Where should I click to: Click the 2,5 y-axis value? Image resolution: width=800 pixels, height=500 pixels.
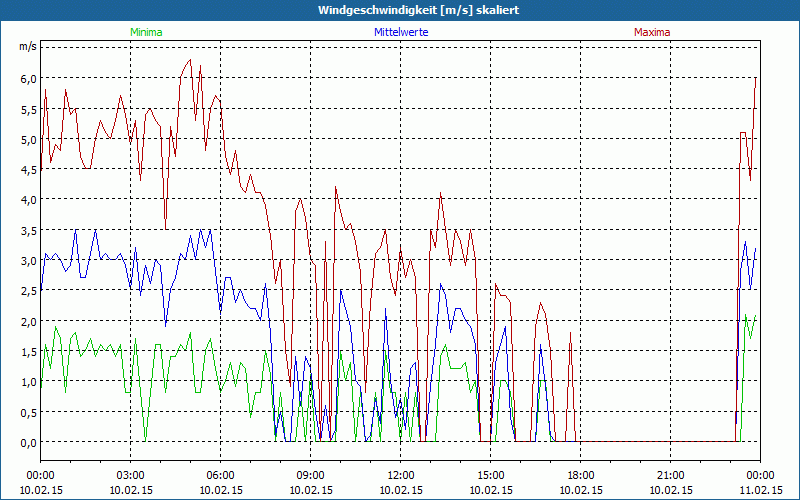[x=28, y=291]
